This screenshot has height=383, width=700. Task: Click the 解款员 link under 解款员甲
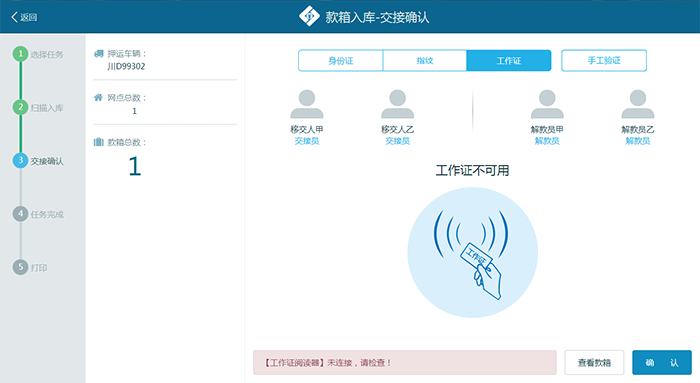(x=547, y=141)
